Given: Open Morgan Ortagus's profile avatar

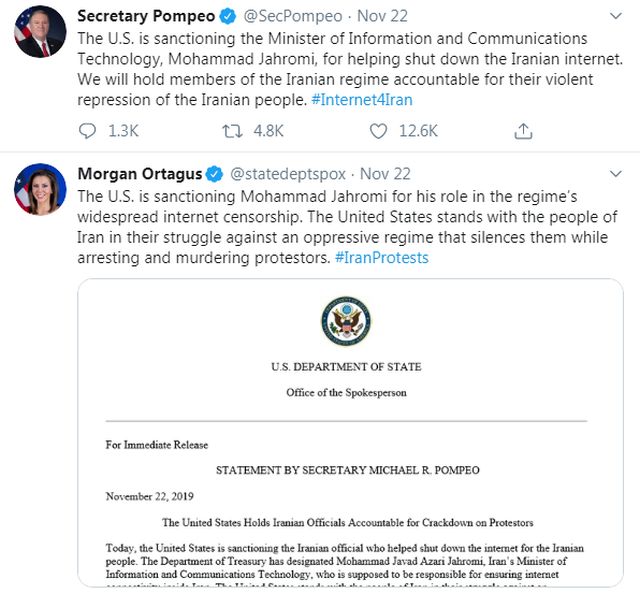Looking at the screenshot, I should 40,189.
